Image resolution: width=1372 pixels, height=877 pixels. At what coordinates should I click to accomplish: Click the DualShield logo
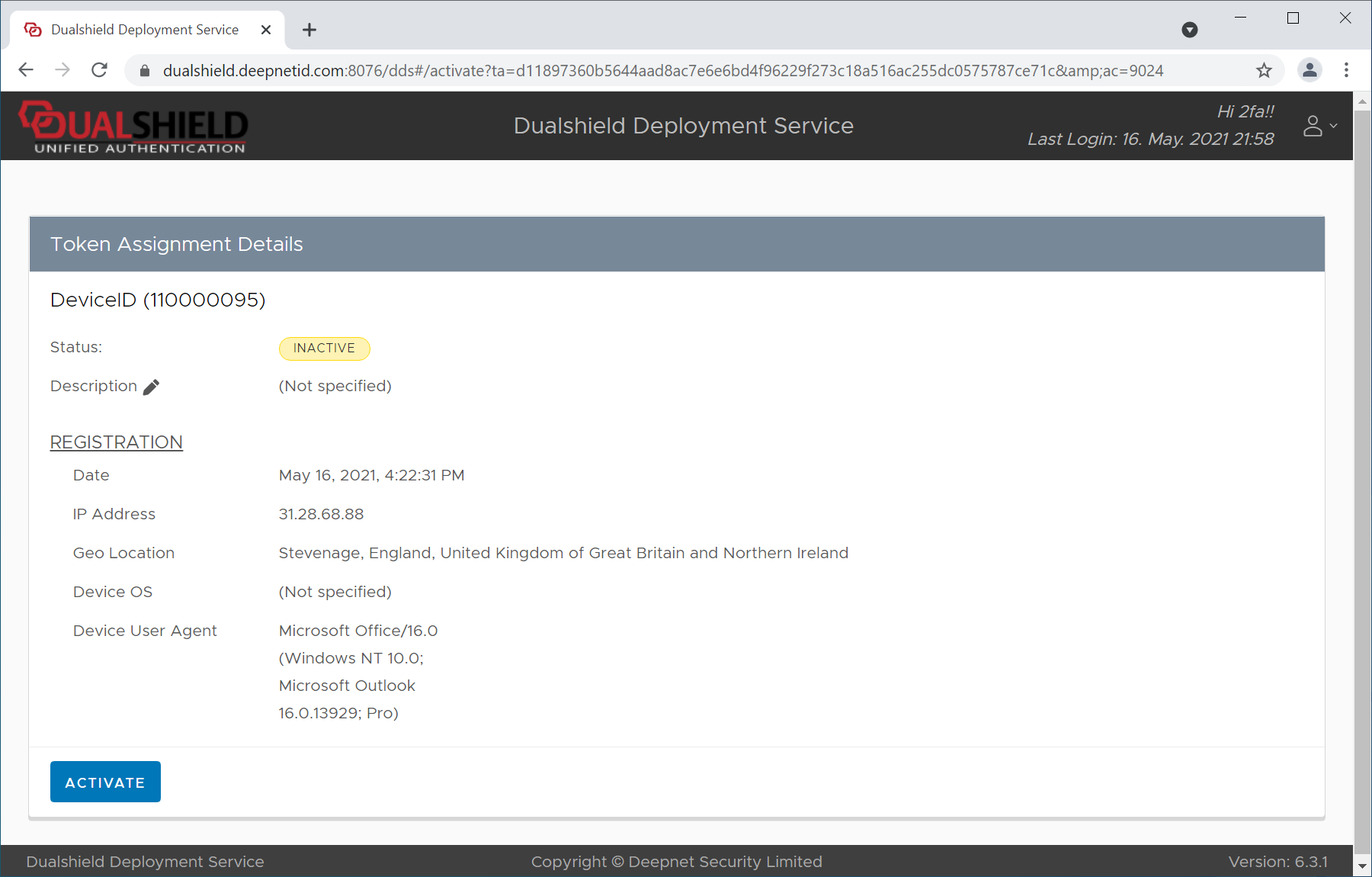pyautogui.click(x=134, y=127)
